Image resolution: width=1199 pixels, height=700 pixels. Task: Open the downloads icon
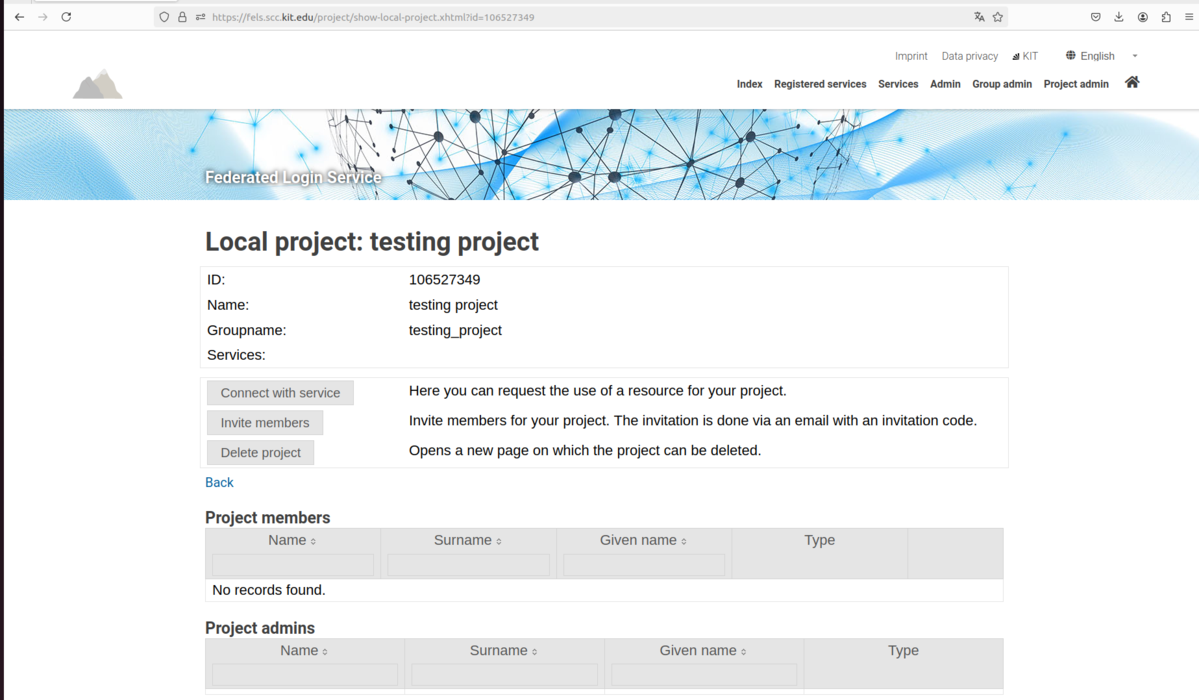1119,17
